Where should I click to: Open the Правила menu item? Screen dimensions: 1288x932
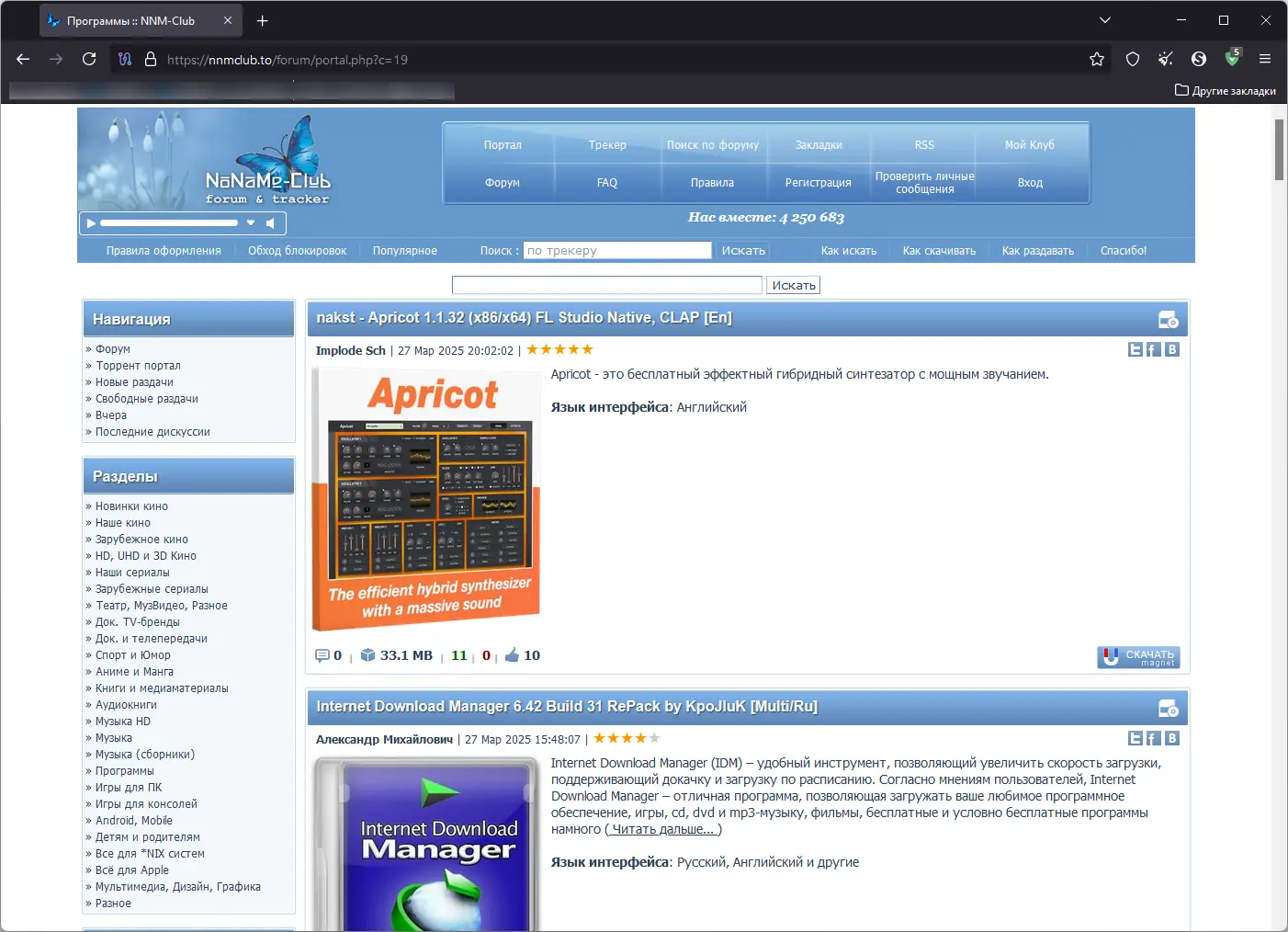click(713, 183)
